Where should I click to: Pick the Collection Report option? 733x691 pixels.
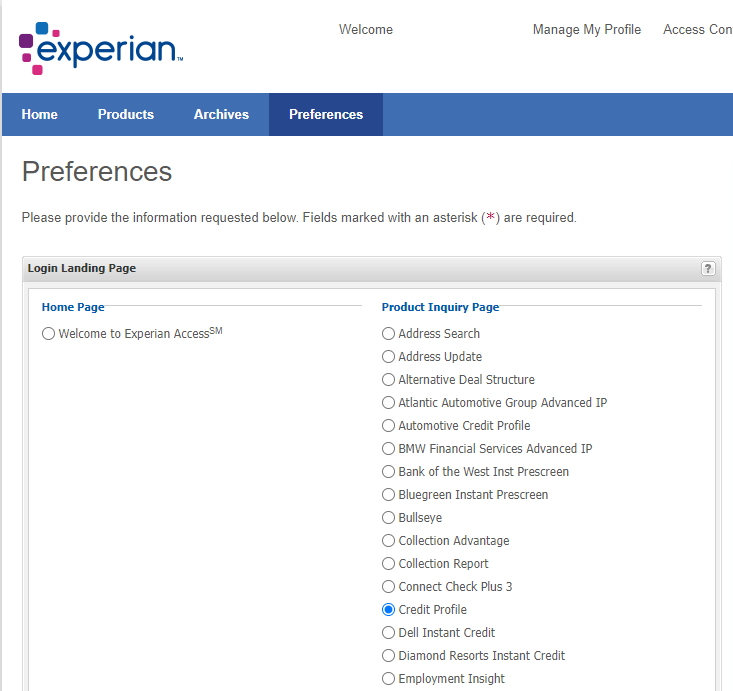[389, 564]
